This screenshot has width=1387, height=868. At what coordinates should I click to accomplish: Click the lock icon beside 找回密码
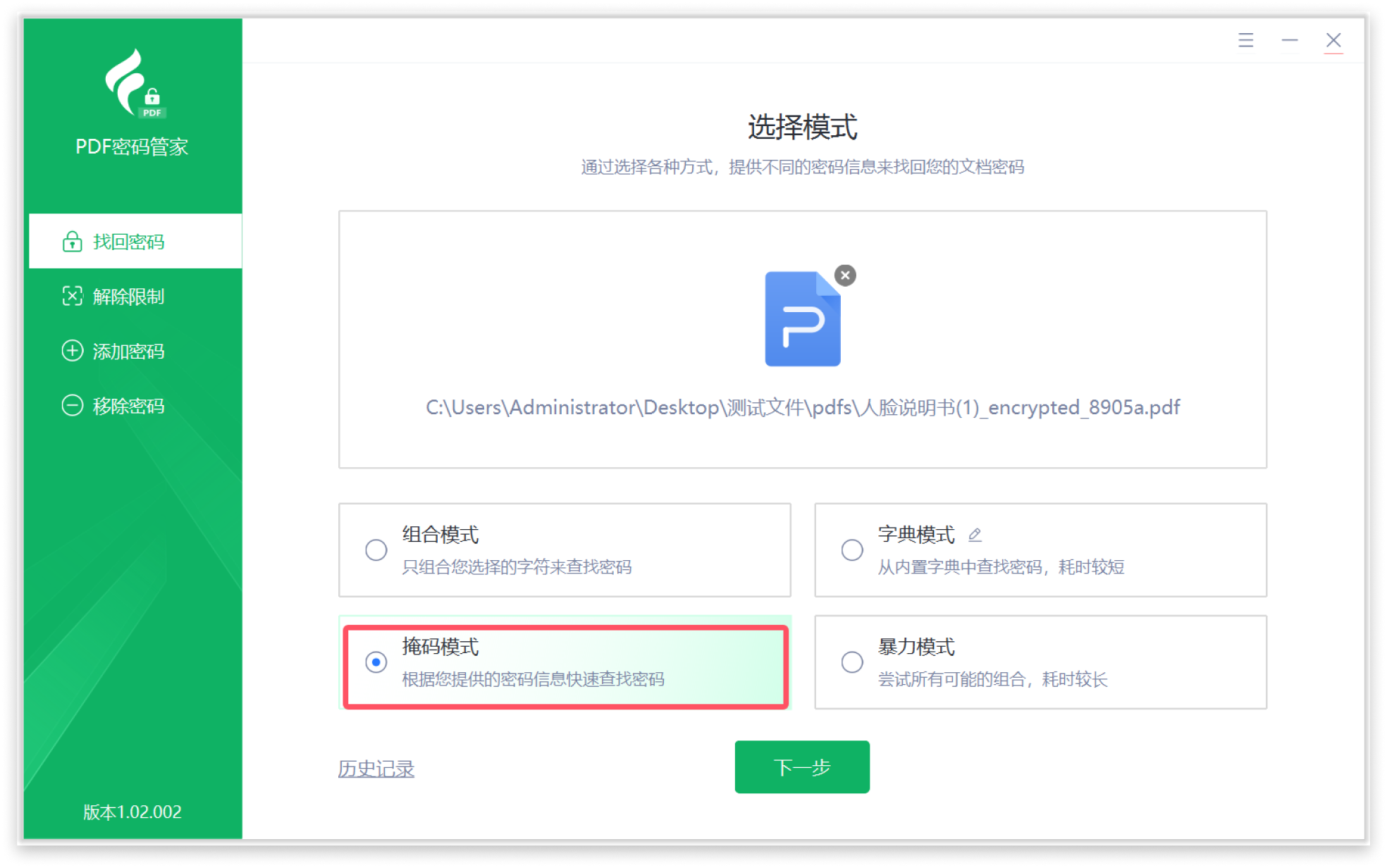(x=72, y=242)
